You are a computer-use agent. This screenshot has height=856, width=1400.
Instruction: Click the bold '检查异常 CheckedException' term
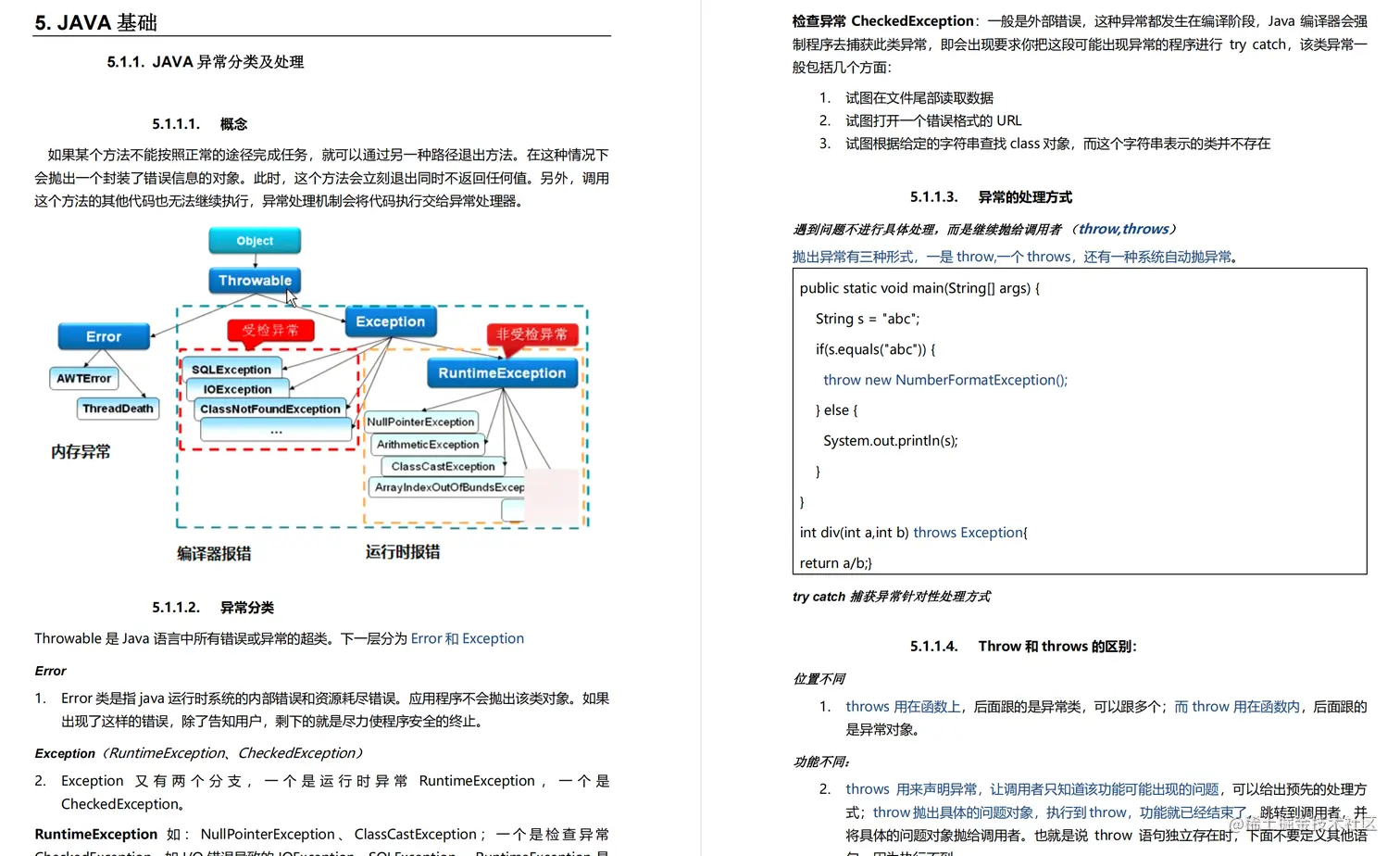click(x=883, y=20)
